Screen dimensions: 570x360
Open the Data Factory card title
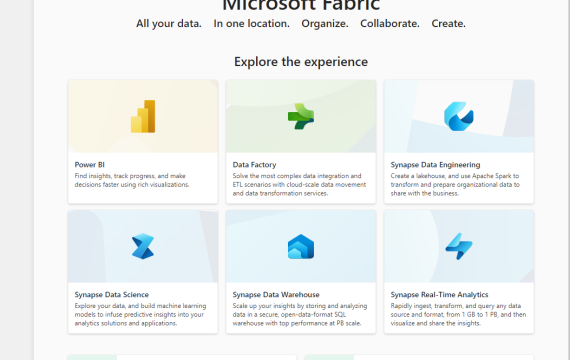[x=254, y=165]
